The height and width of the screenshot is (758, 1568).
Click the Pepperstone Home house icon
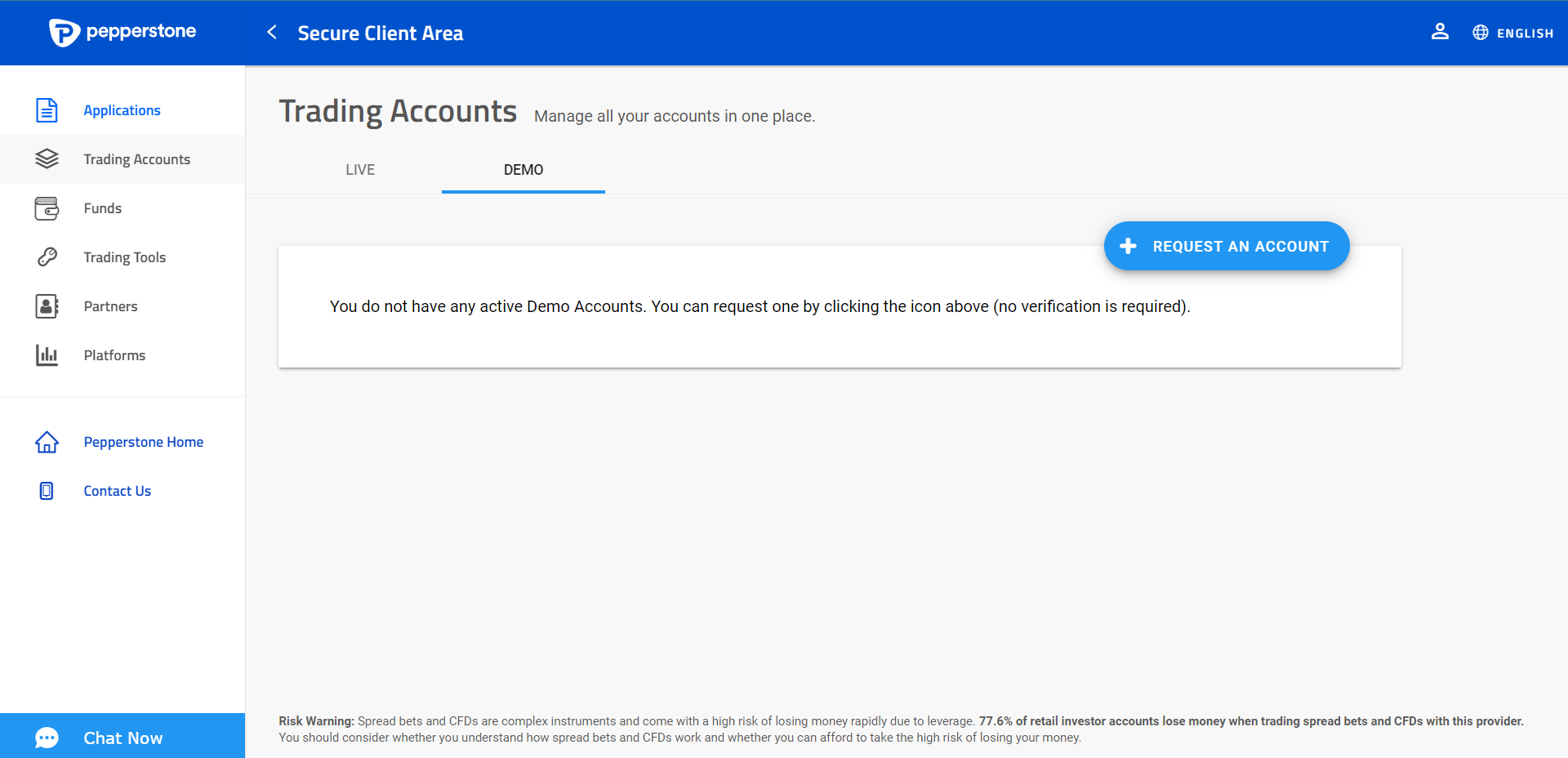click(47, 442)
